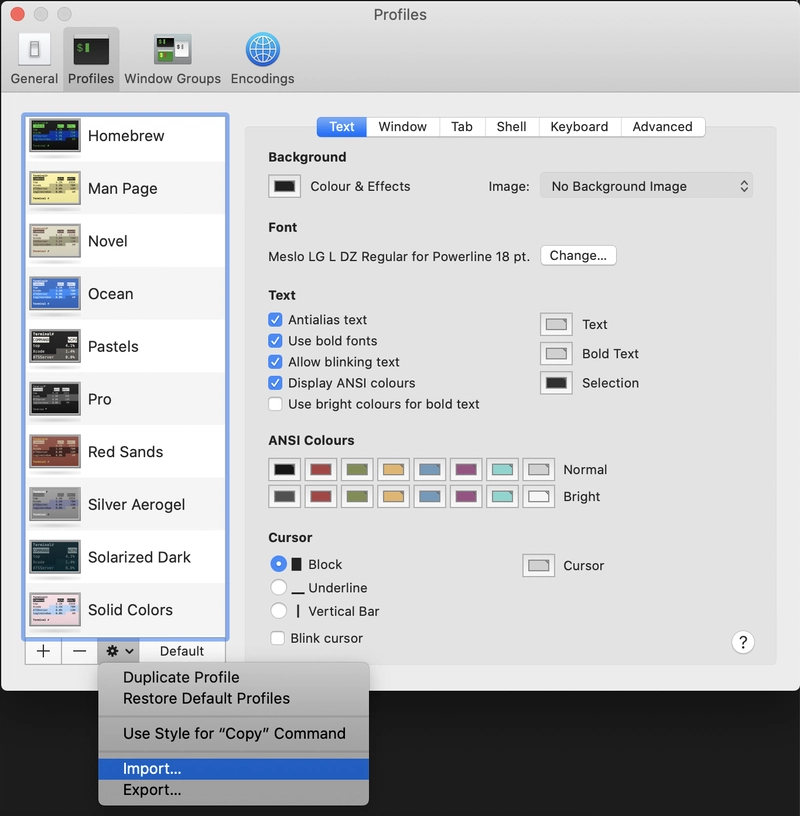
Task: Enable Use bright colours for bold text
Action: [x=276, y=404]
